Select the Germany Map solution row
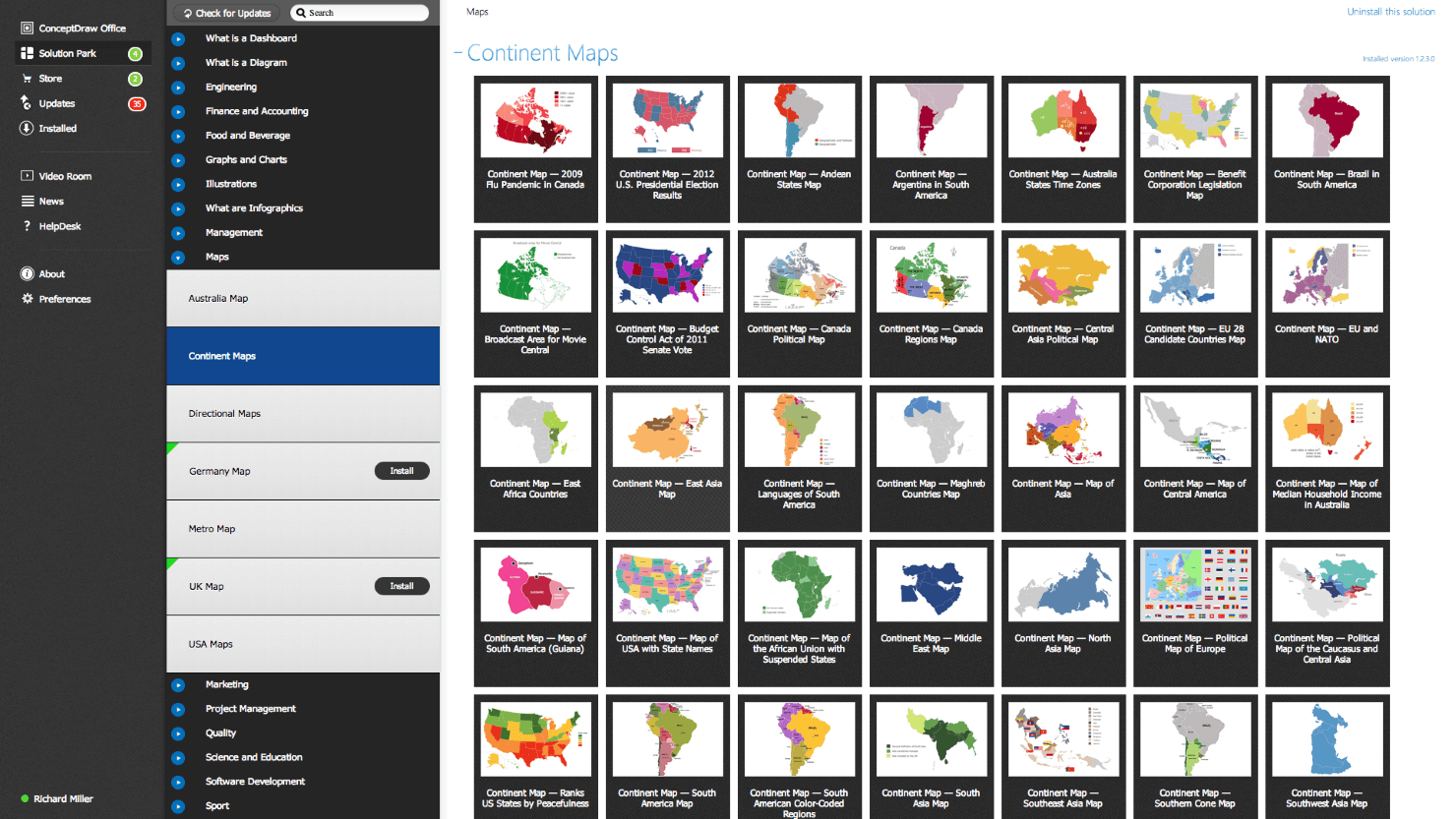Screen dimensions: 1456x819 click(303, 471)
